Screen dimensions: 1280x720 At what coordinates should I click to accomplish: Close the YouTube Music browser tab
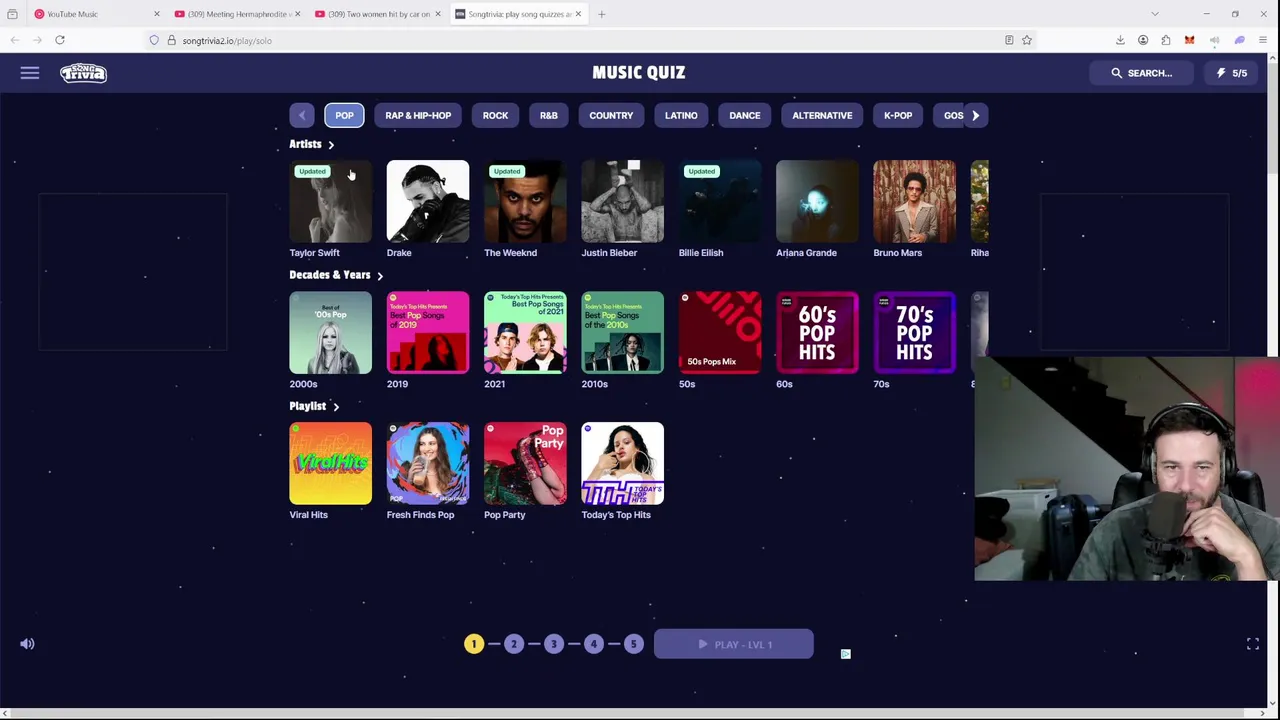tap(156, 14)
